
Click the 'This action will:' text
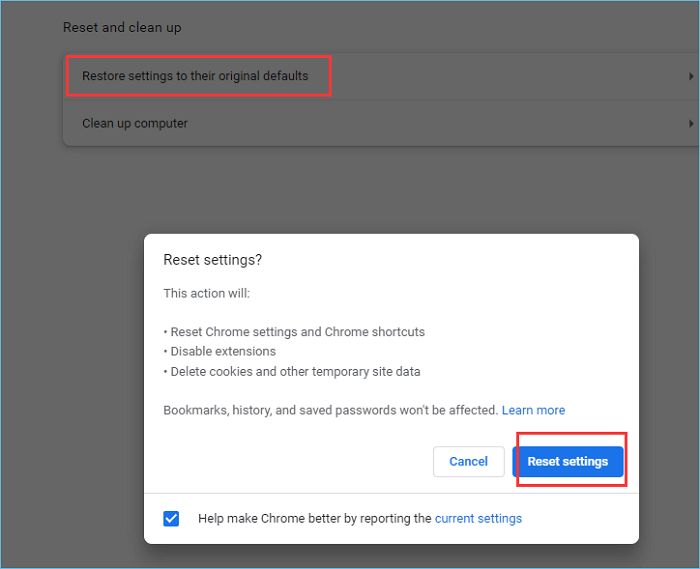pos(207,294)
